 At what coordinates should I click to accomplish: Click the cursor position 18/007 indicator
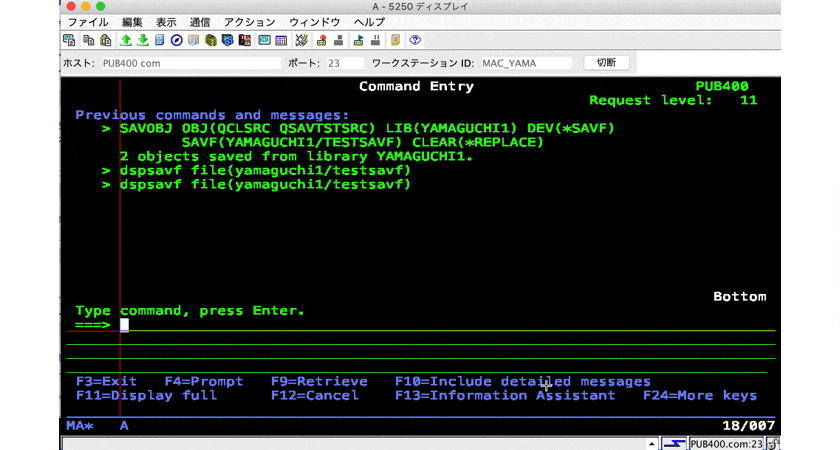click(748, 426)
